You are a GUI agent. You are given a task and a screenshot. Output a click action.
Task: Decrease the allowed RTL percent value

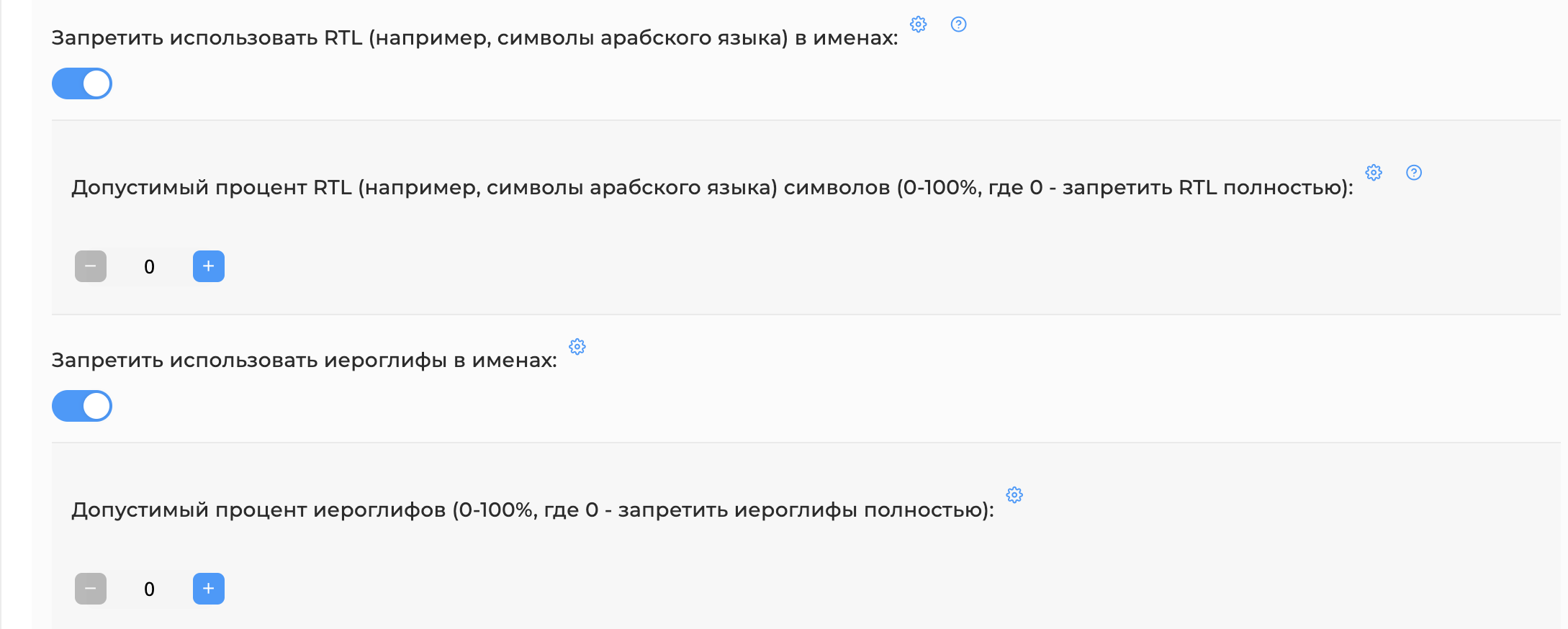tap(91, 266)
